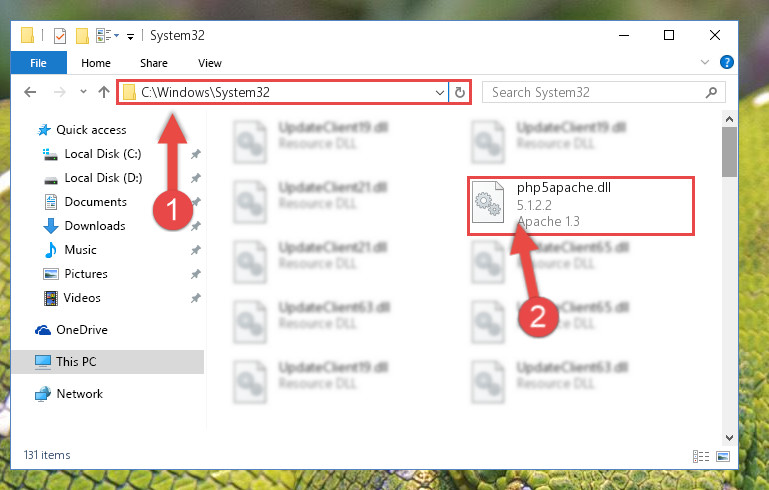769x490 pixels.
Task: Click the Back navigation arrow
Action: click(30, 92)
